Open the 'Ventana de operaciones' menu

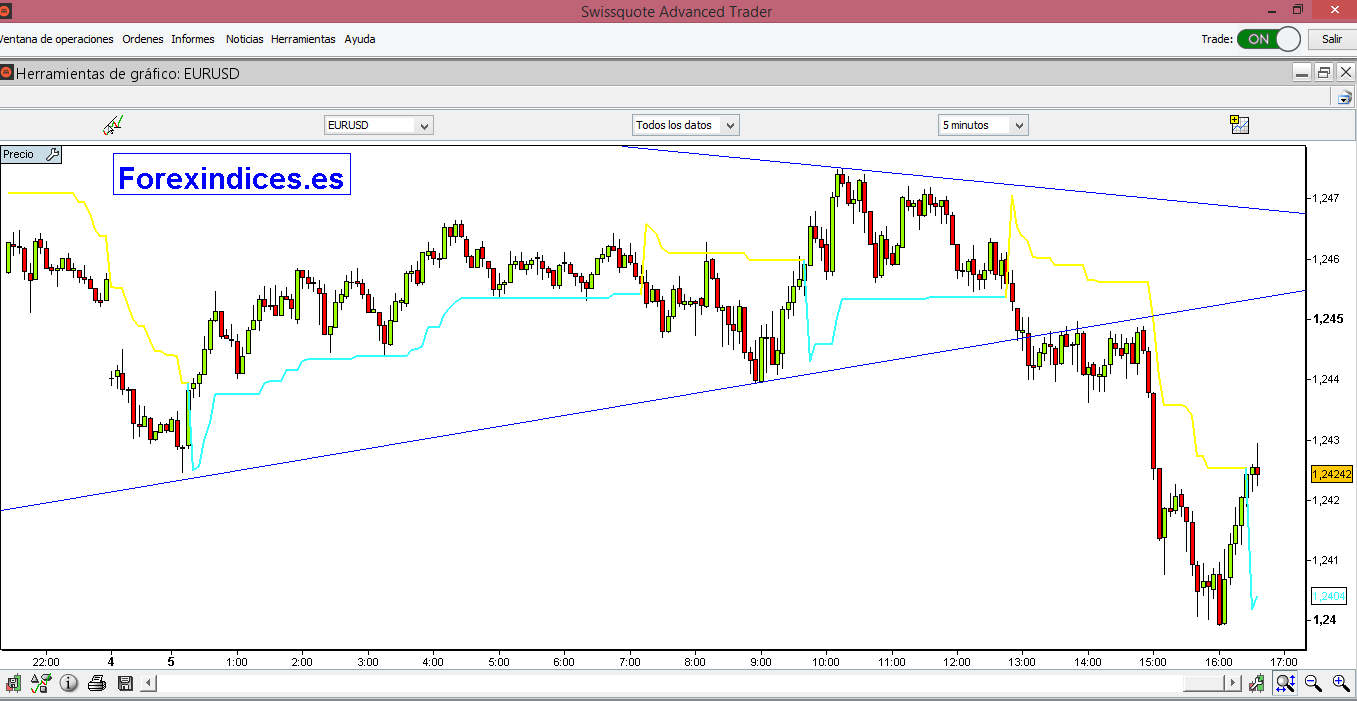[56, 39]
